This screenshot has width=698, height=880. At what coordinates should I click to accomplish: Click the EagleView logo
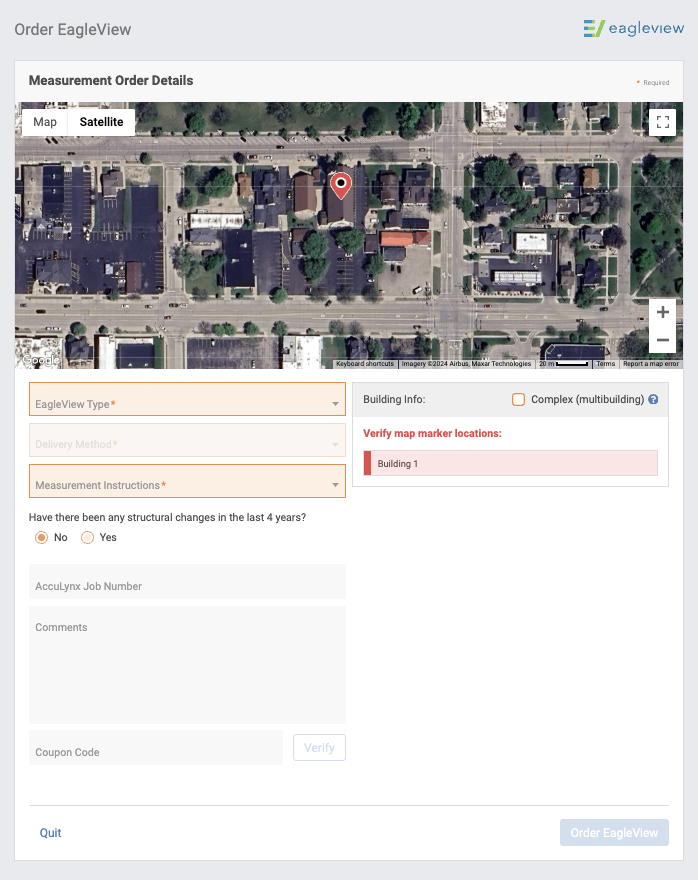click(x=633, y=28)
